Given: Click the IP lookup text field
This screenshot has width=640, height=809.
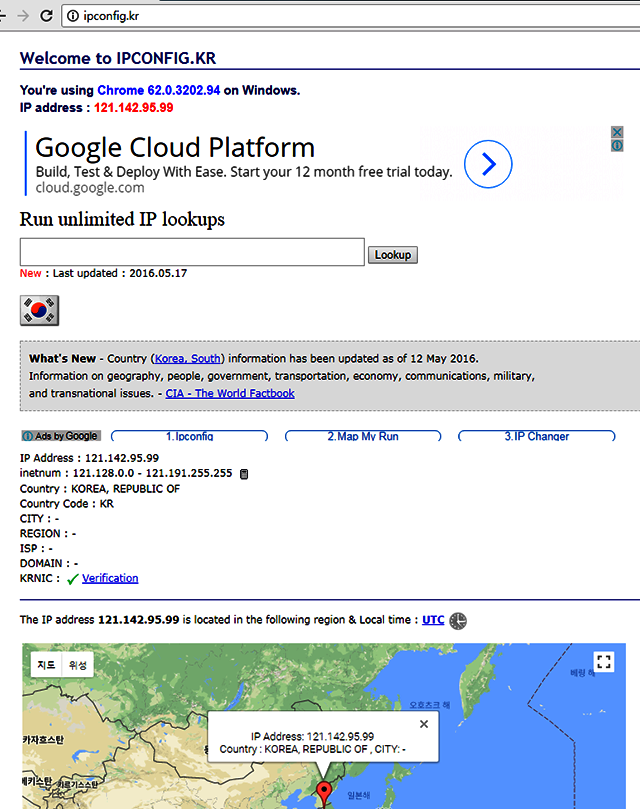Looking at the screenshot, I should [x=192, y=252].
